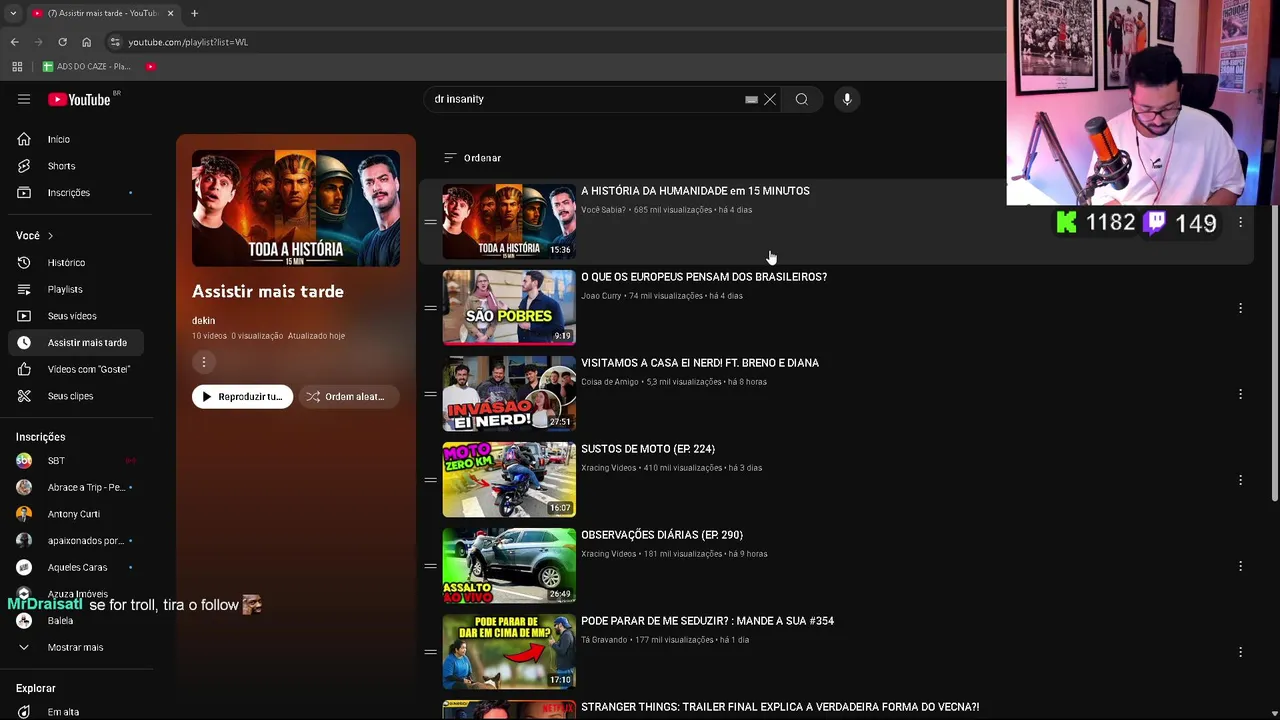Open Inscrições in sidebar
The image size is (1280, 720).
click(76, 192)
